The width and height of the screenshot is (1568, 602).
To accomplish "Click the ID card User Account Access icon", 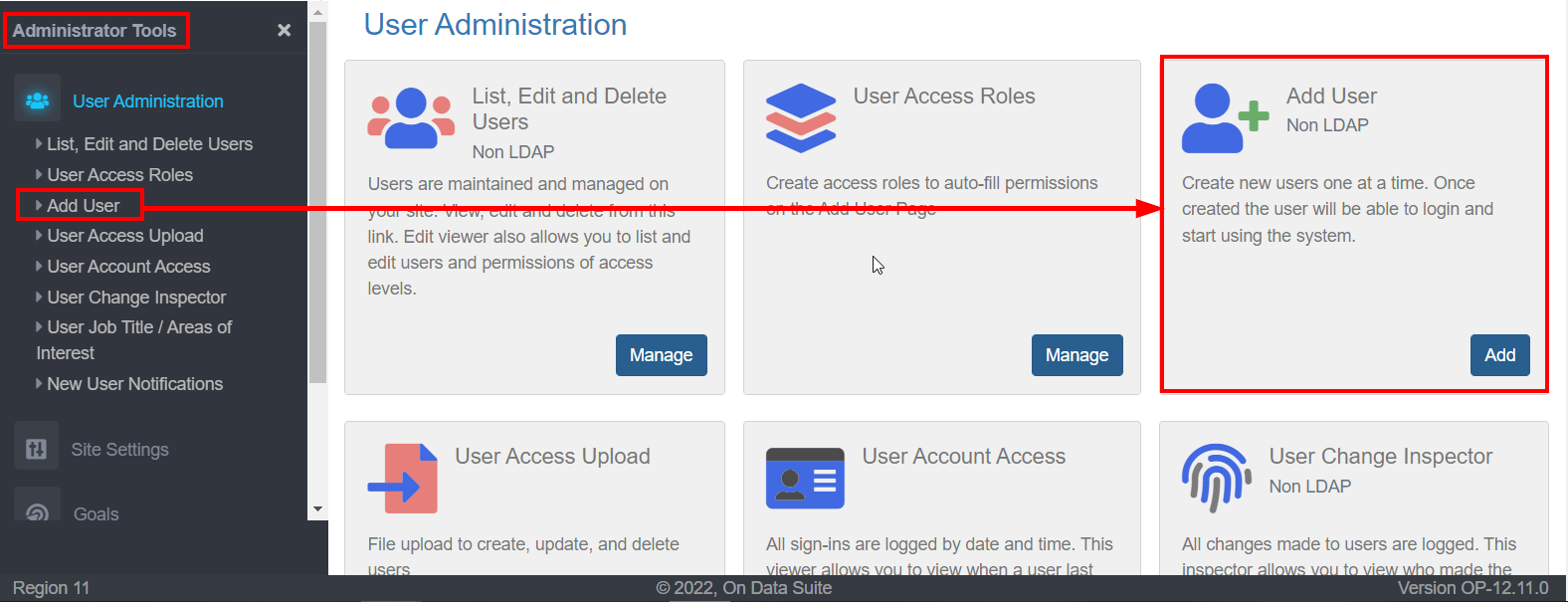I will [x=805, y=478].
